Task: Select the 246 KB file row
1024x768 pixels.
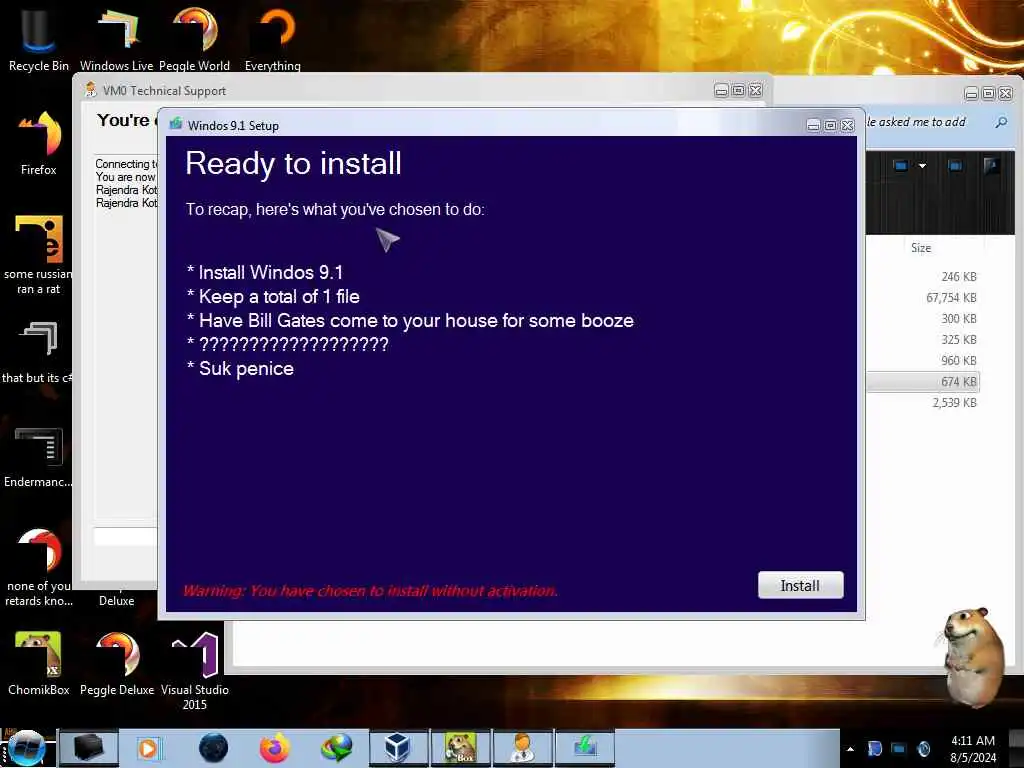Action: (x=923, y=277)
